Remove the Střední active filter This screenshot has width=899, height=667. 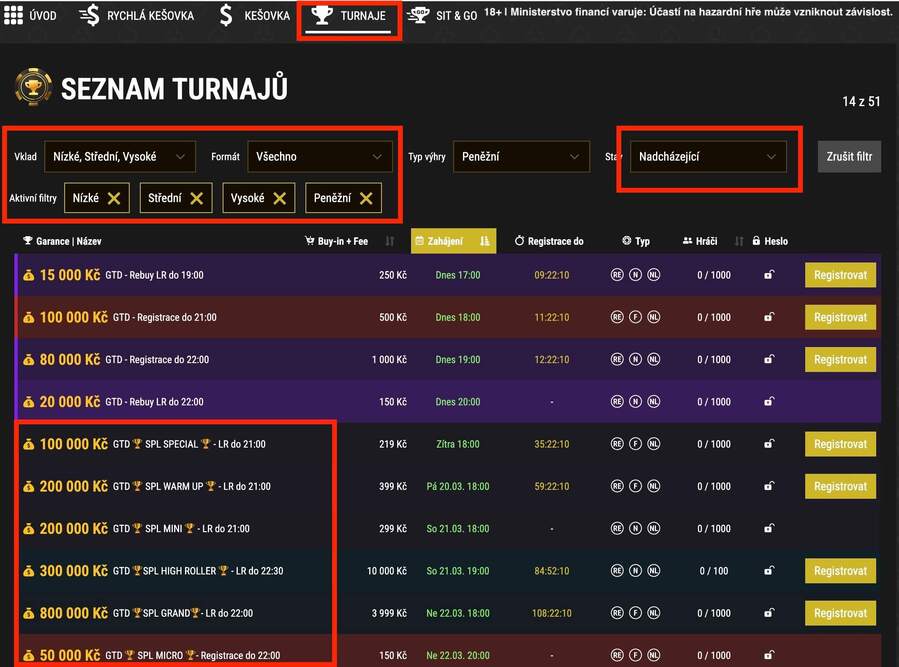point(196,198)
